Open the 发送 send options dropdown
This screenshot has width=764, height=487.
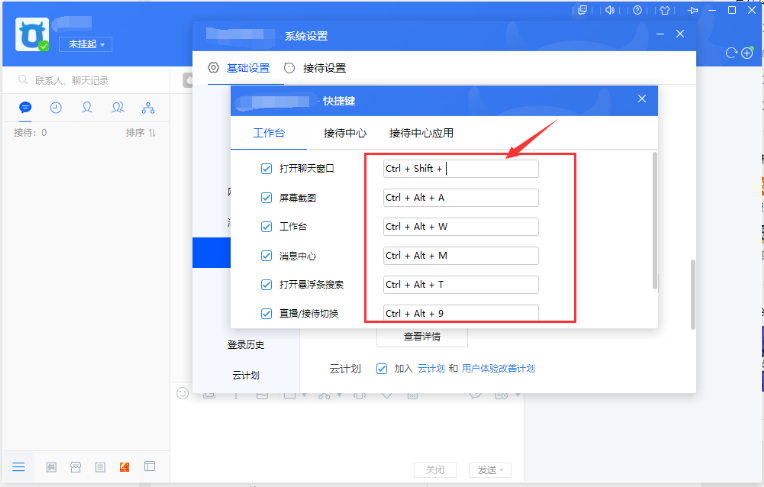coord(490,470)
